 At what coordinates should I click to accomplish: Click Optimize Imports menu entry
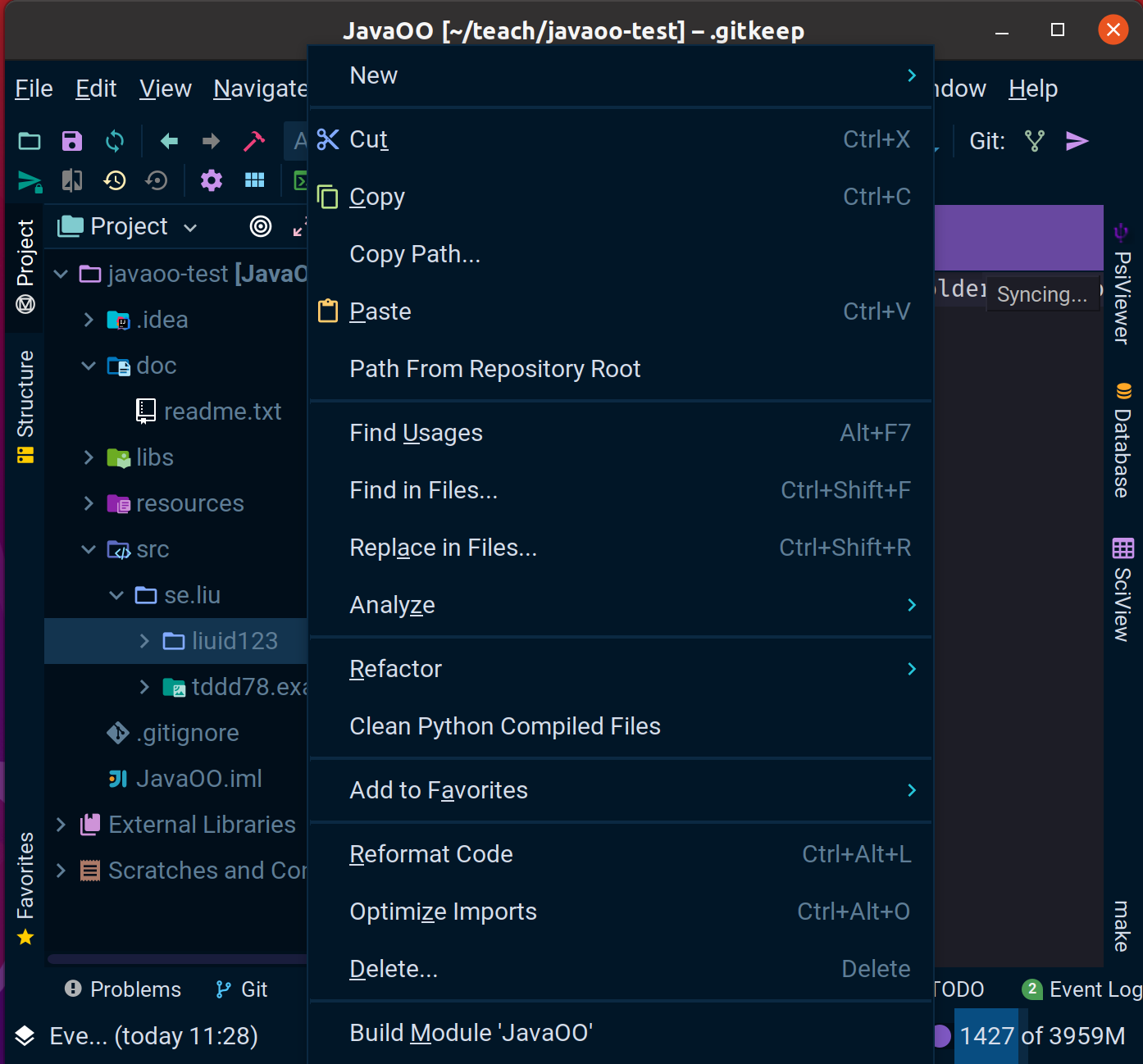(x=621, y=912)
